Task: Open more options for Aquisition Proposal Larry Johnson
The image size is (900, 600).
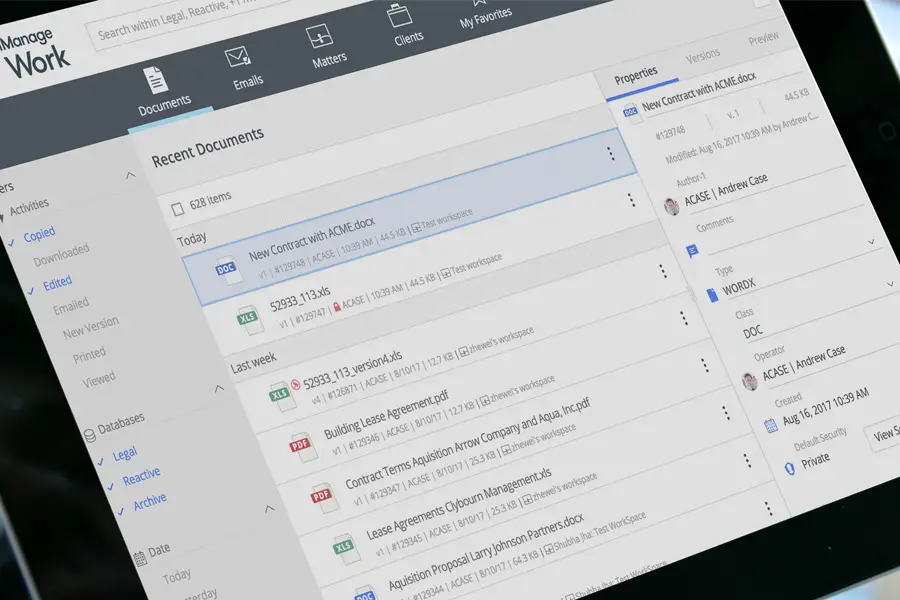Action: (747, 460)
